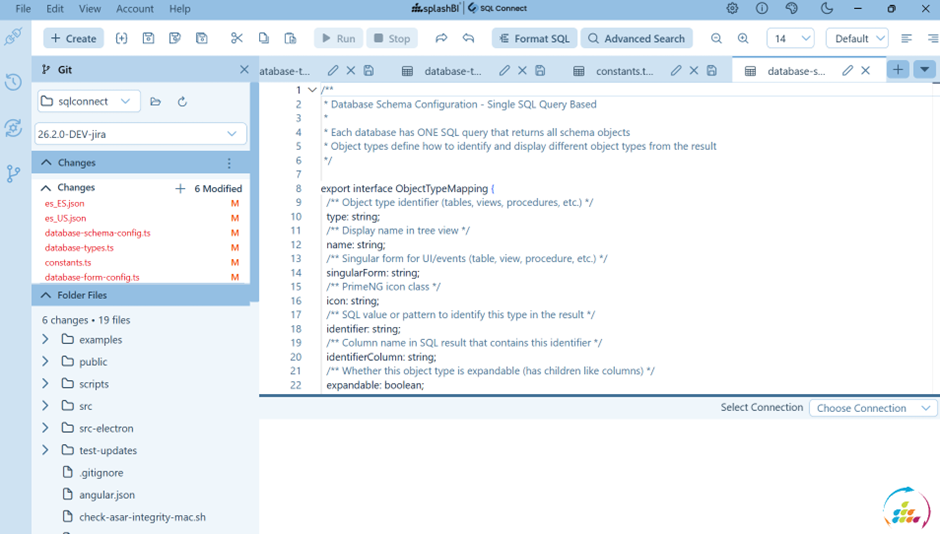This screenshot has height=534, width=940.
Task: Stage all changes with the plus icon
Action: coord(180,188)
